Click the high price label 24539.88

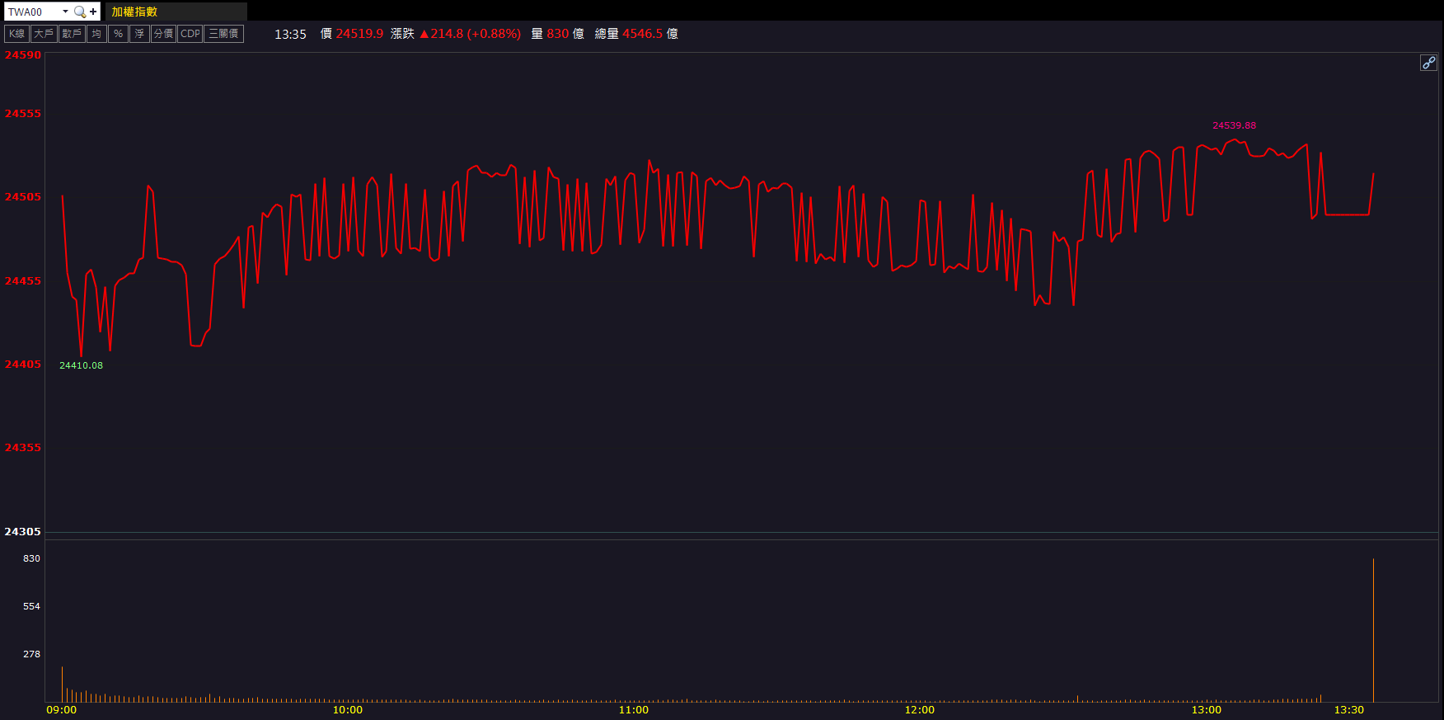[1234, 126]
